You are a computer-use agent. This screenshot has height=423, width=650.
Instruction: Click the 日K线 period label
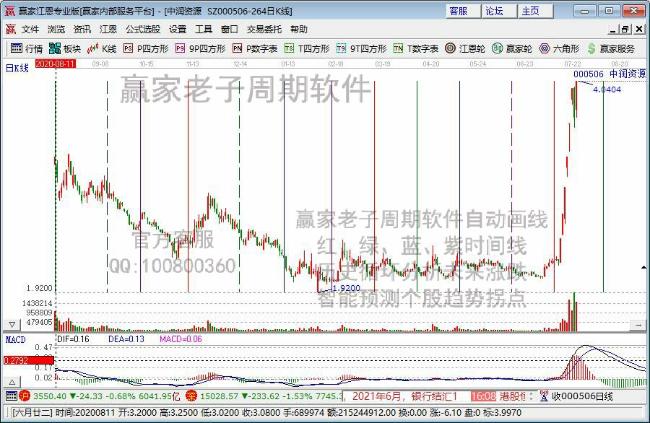tap(16, 68)
